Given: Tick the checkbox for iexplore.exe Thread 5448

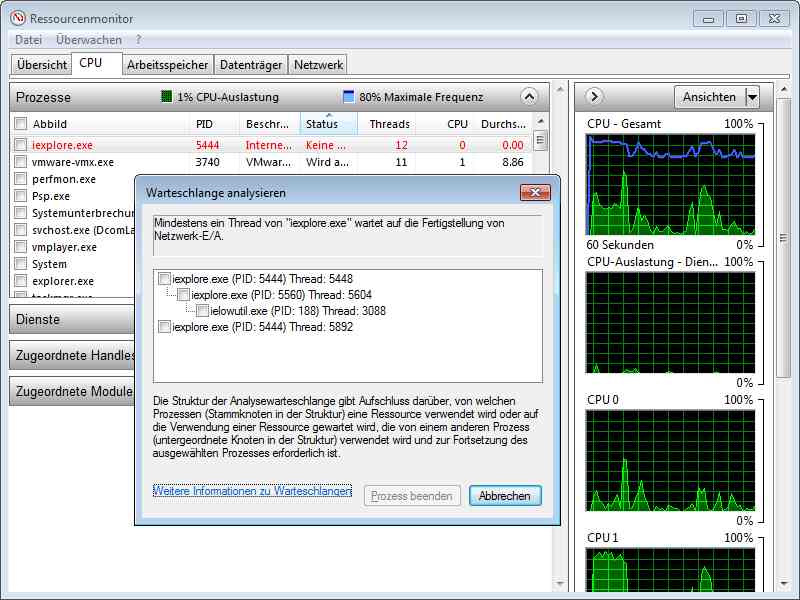Looking at the screenshot, I should click(x=165, y=279).
